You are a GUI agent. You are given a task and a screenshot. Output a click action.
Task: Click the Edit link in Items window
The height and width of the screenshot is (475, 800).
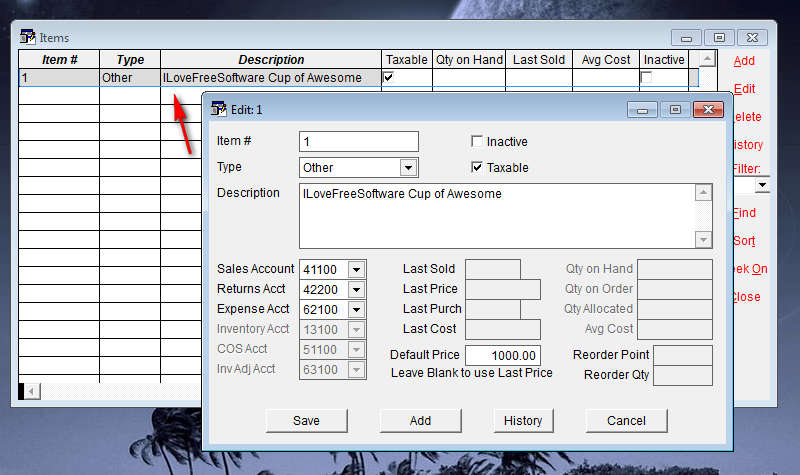(744, 89)
